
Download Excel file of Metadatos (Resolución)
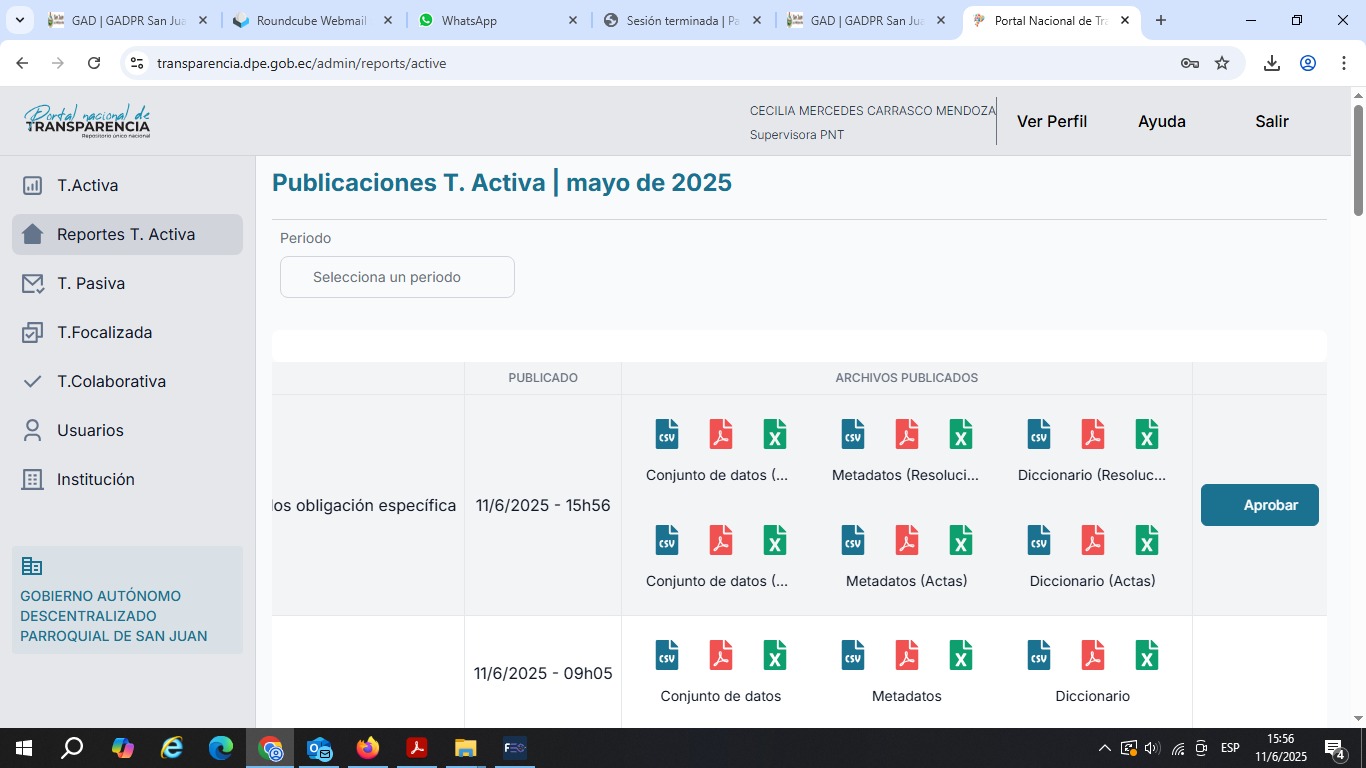(x=961, y=434)
